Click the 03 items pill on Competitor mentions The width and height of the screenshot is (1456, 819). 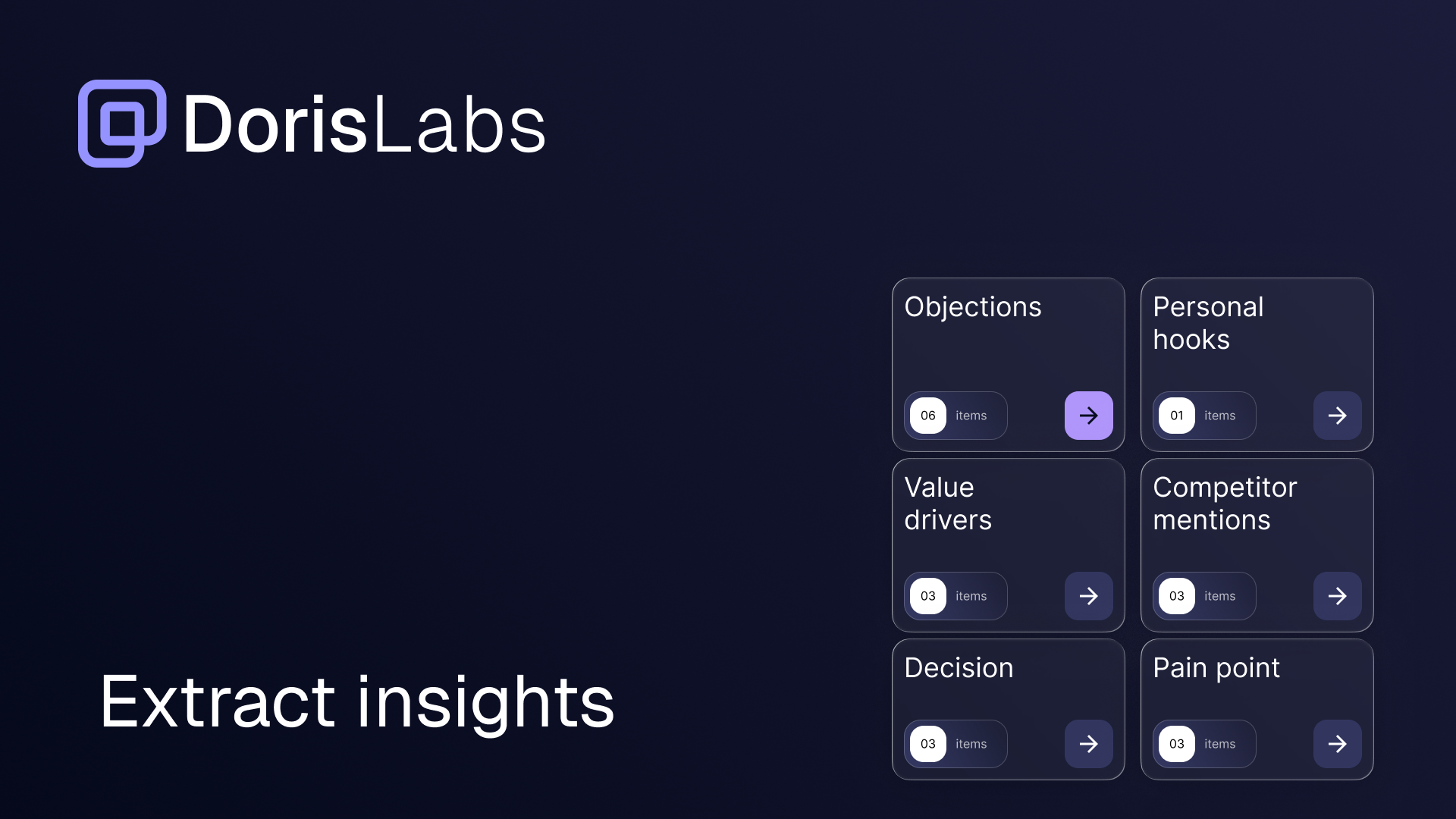tap(1204, 596)
